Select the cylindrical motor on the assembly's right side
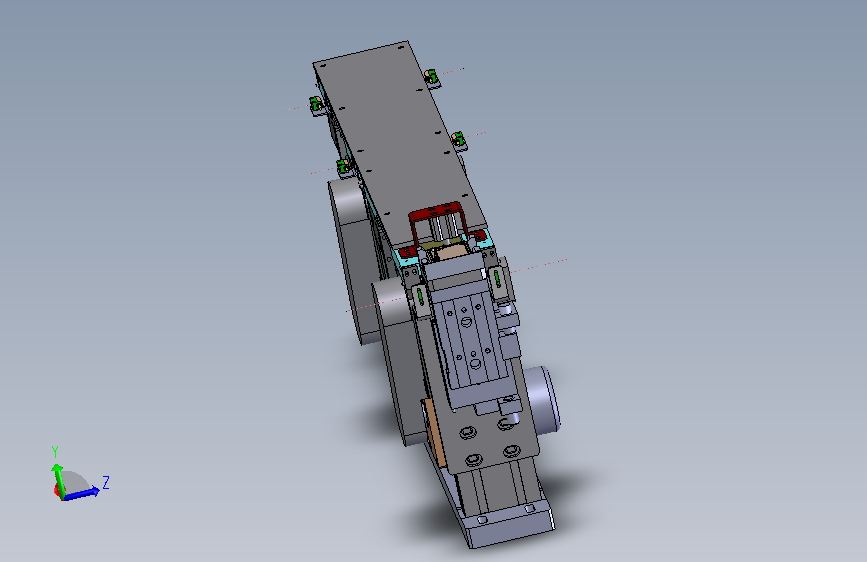 [541, 402]
